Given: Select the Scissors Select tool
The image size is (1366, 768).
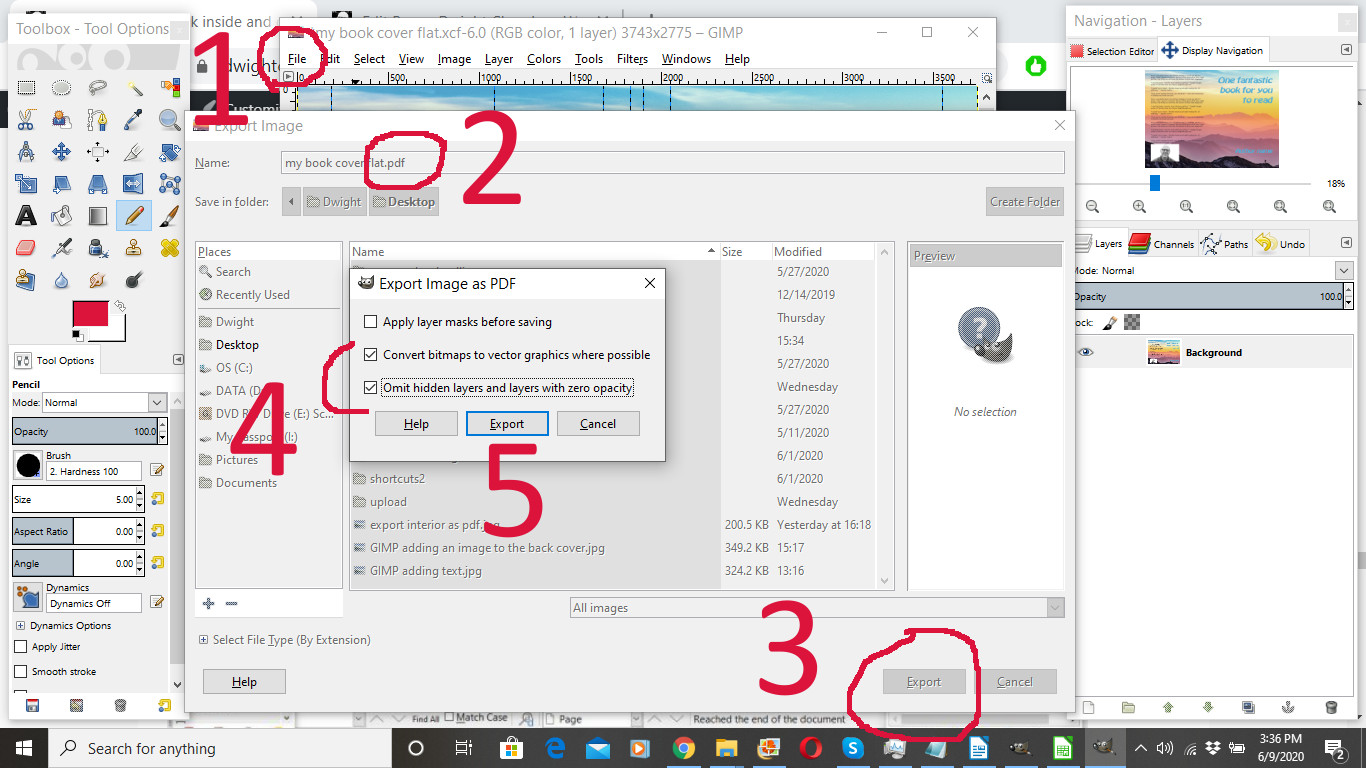Looking at the screenshot, I should pos(26,120).
